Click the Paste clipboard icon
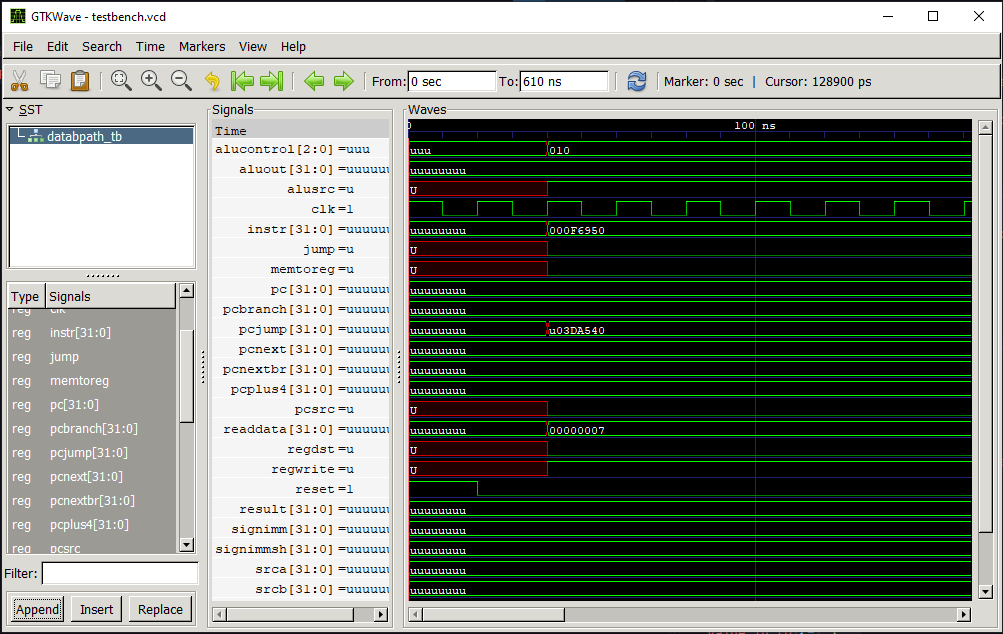The image size is (1003, 634). 80,81
